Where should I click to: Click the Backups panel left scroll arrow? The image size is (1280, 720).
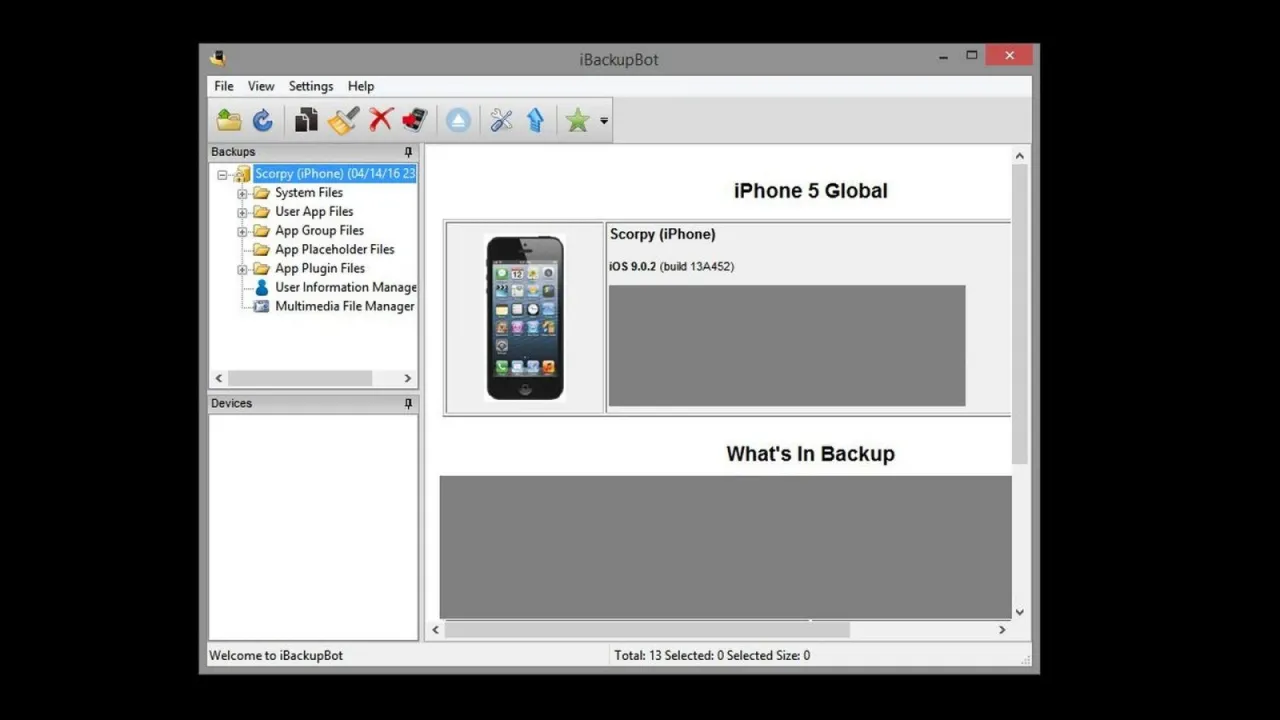coord(219,378)
